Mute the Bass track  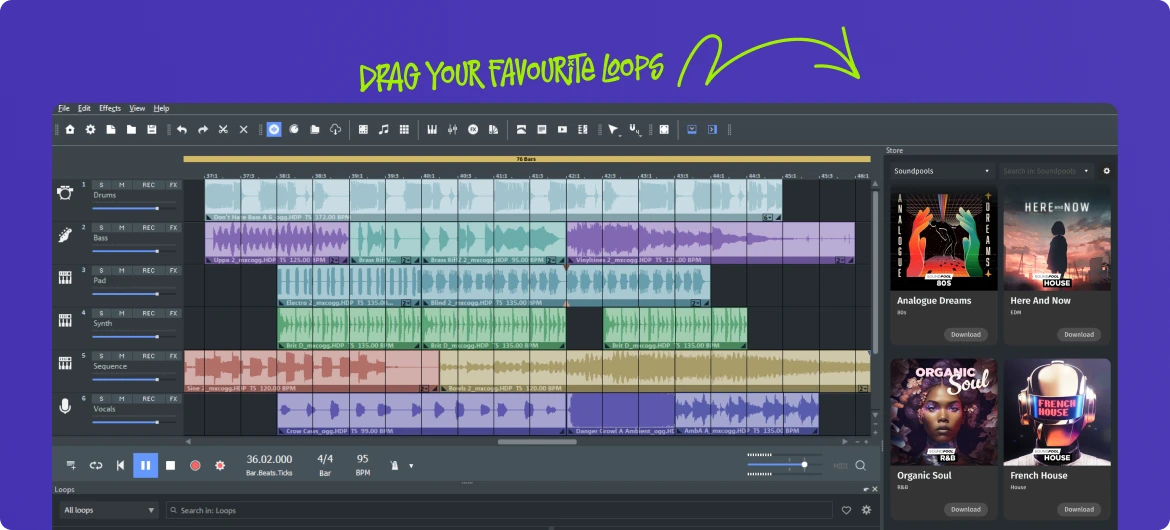pyautogui.click(x=121, y=228)
